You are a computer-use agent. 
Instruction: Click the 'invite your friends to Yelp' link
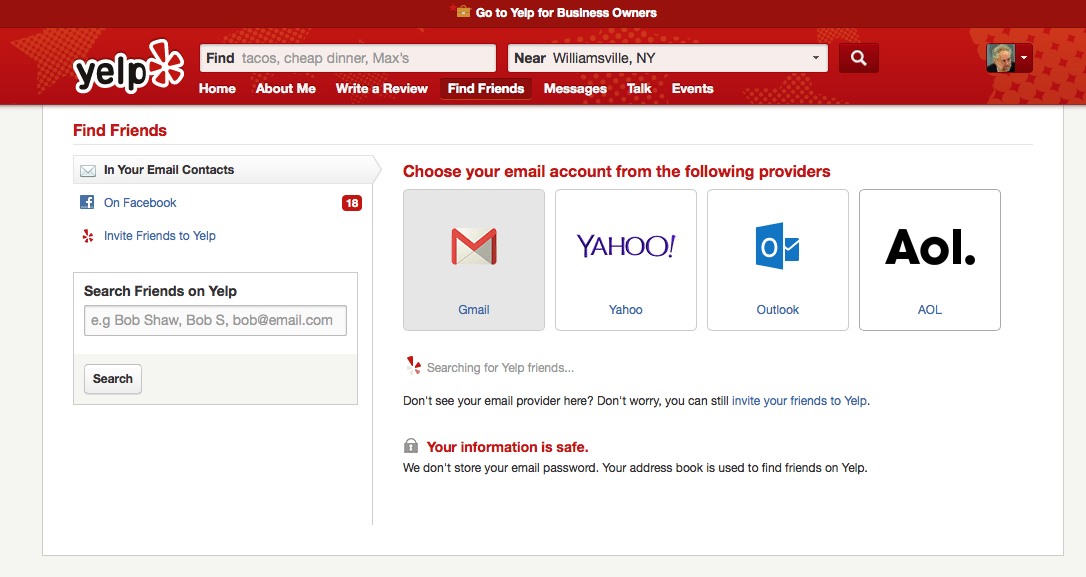(x=799, y=401)
